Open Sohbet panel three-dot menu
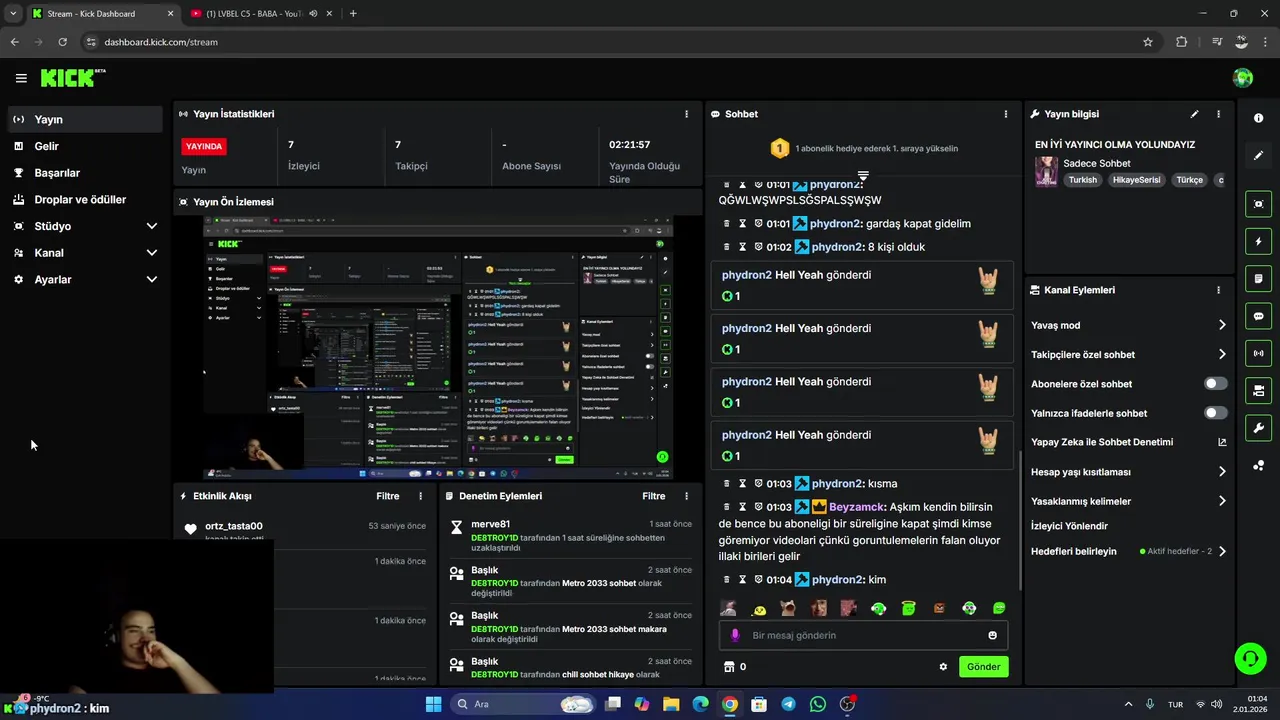This screenshot has height=720, width=1280. pos(1006,114)
